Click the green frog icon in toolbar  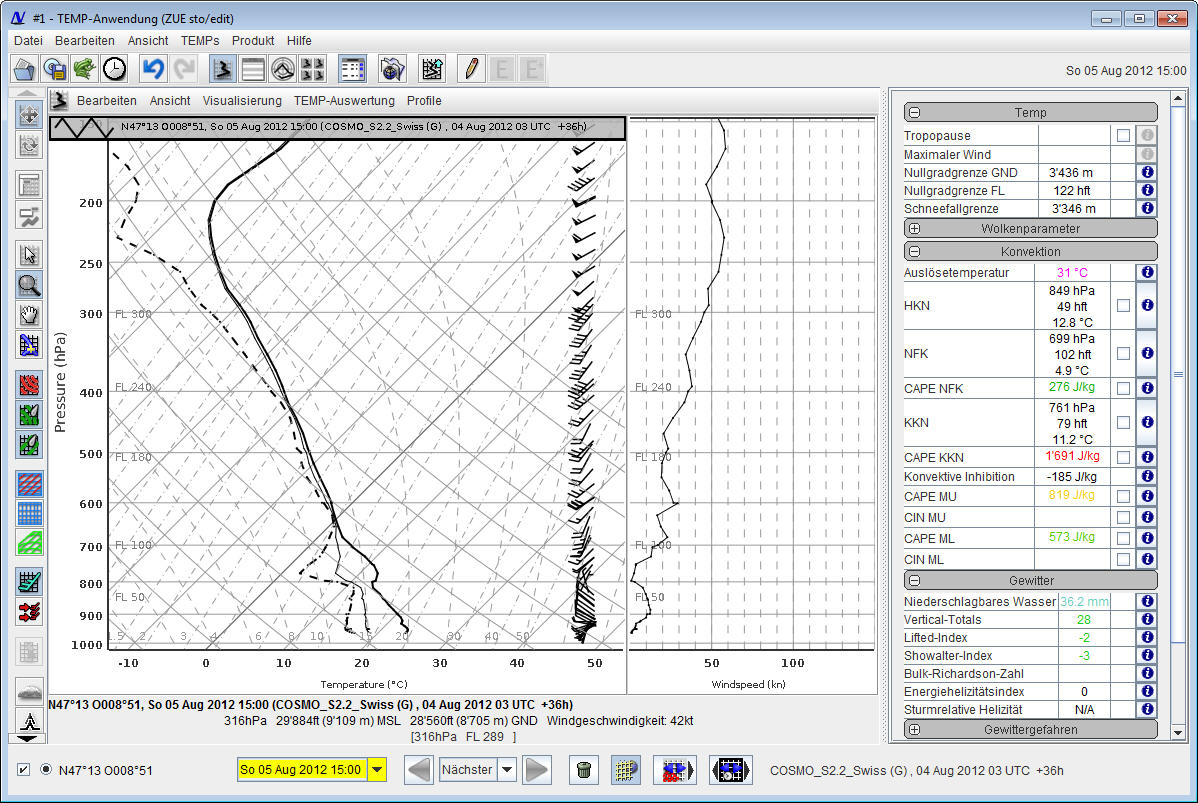[x=84, y=68]
